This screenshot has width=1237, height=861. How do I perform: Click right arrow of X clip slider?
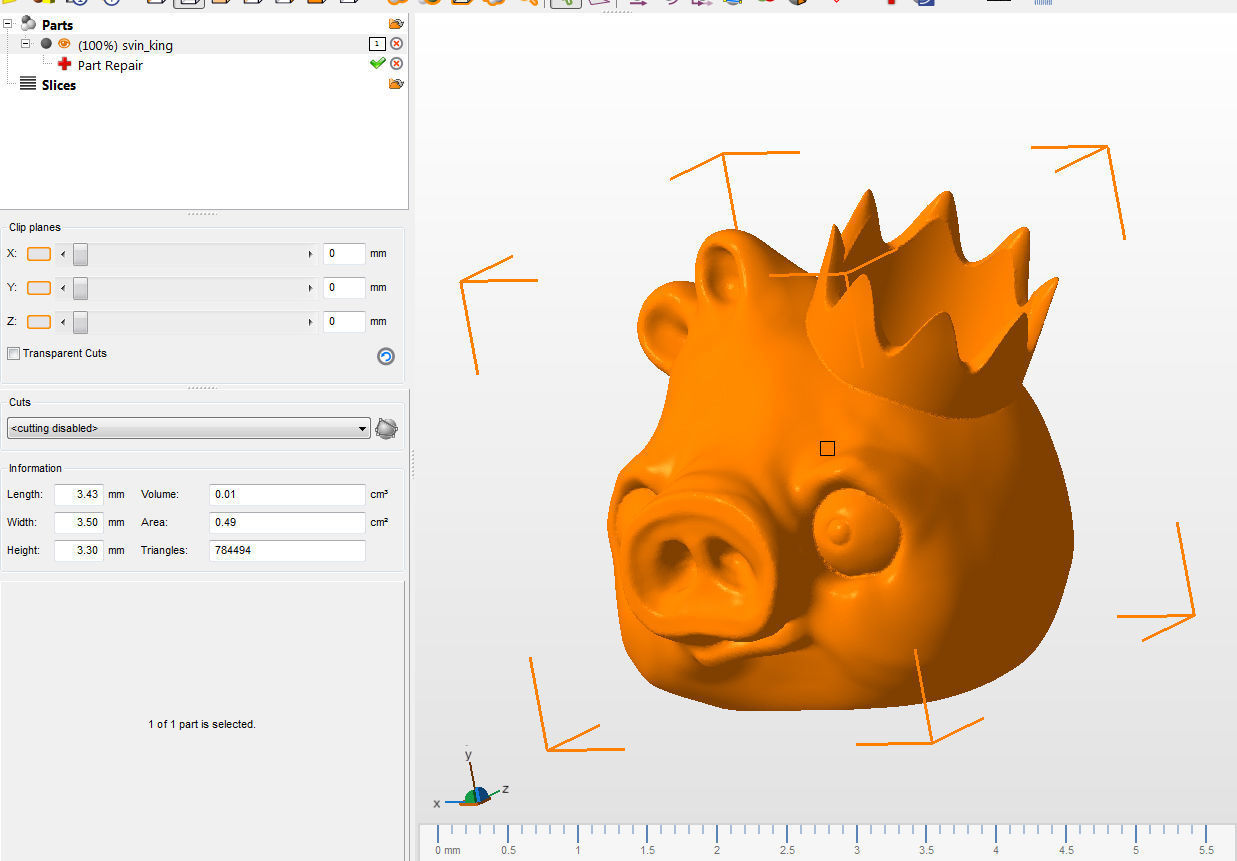tap(310, 254)
